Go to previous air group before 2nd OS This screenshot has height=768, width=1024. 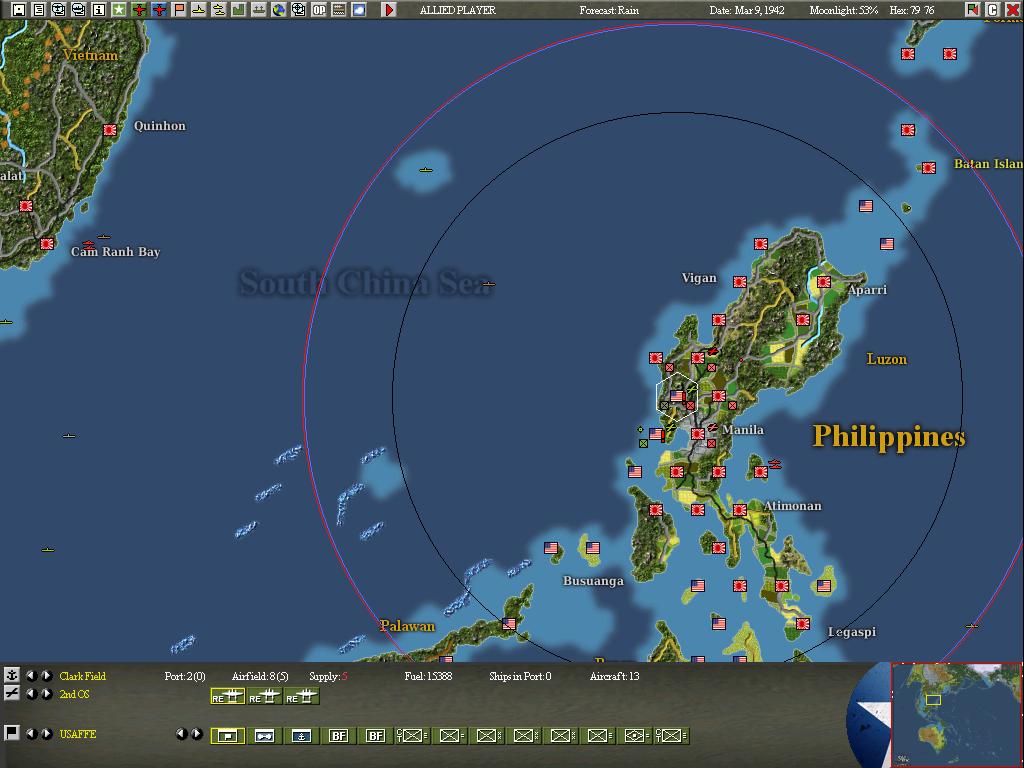pyautogui.click(x=31, y=694)
